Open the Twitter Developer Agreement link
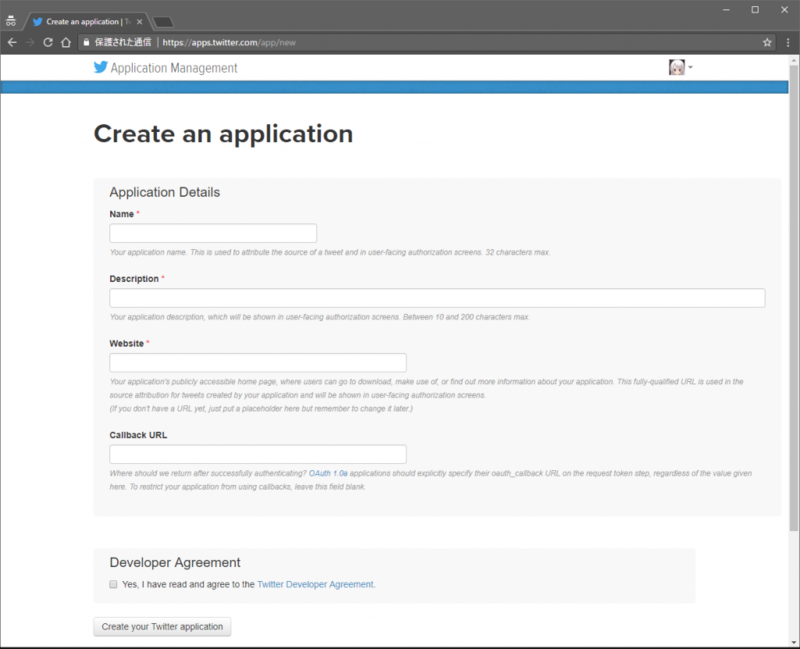Viewport: 800px width, 649px height. 315,584
